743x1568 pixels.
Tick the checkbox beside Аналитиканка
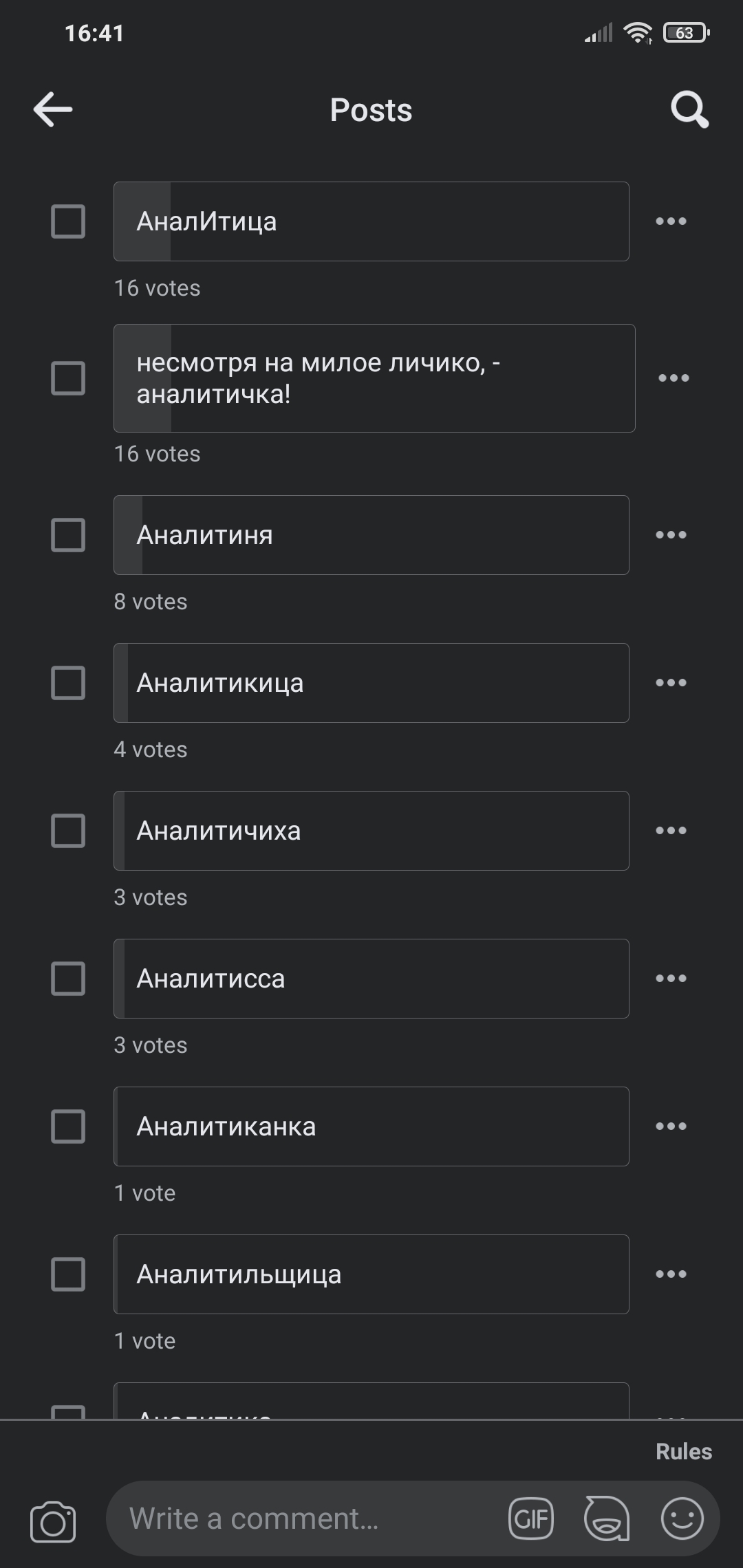click(x=68, y=1126)
